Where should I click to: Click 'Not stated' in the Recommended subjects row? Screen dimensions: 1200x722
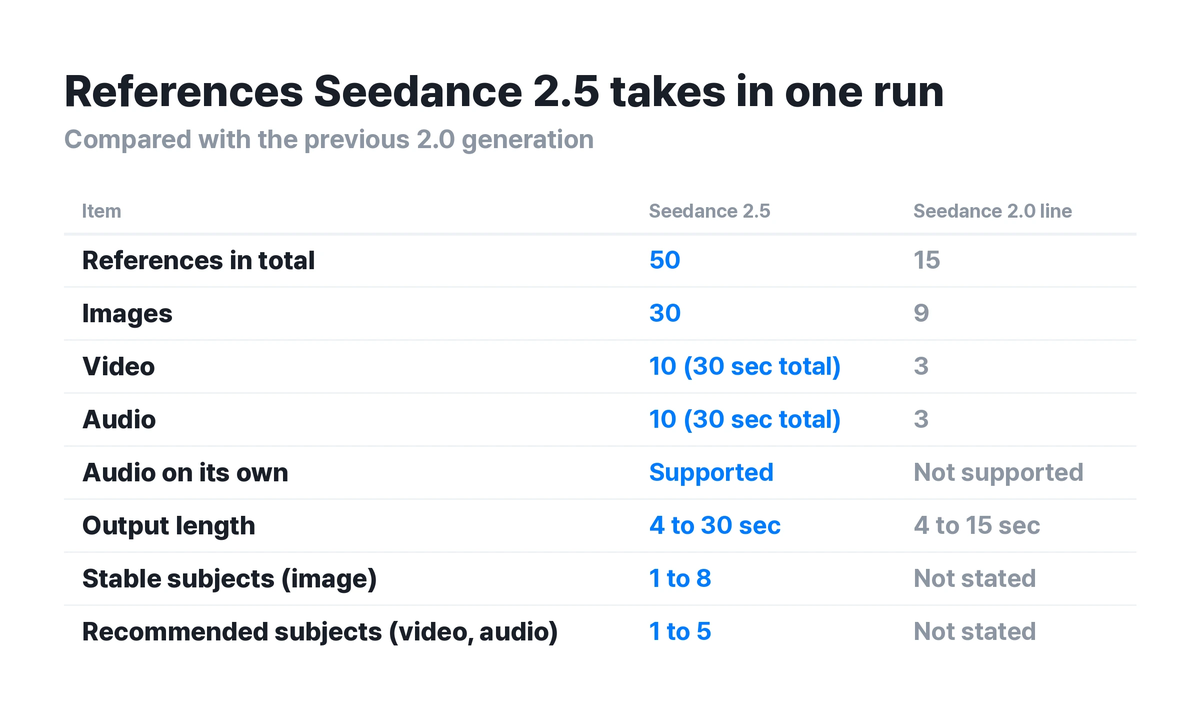[974, 632]
